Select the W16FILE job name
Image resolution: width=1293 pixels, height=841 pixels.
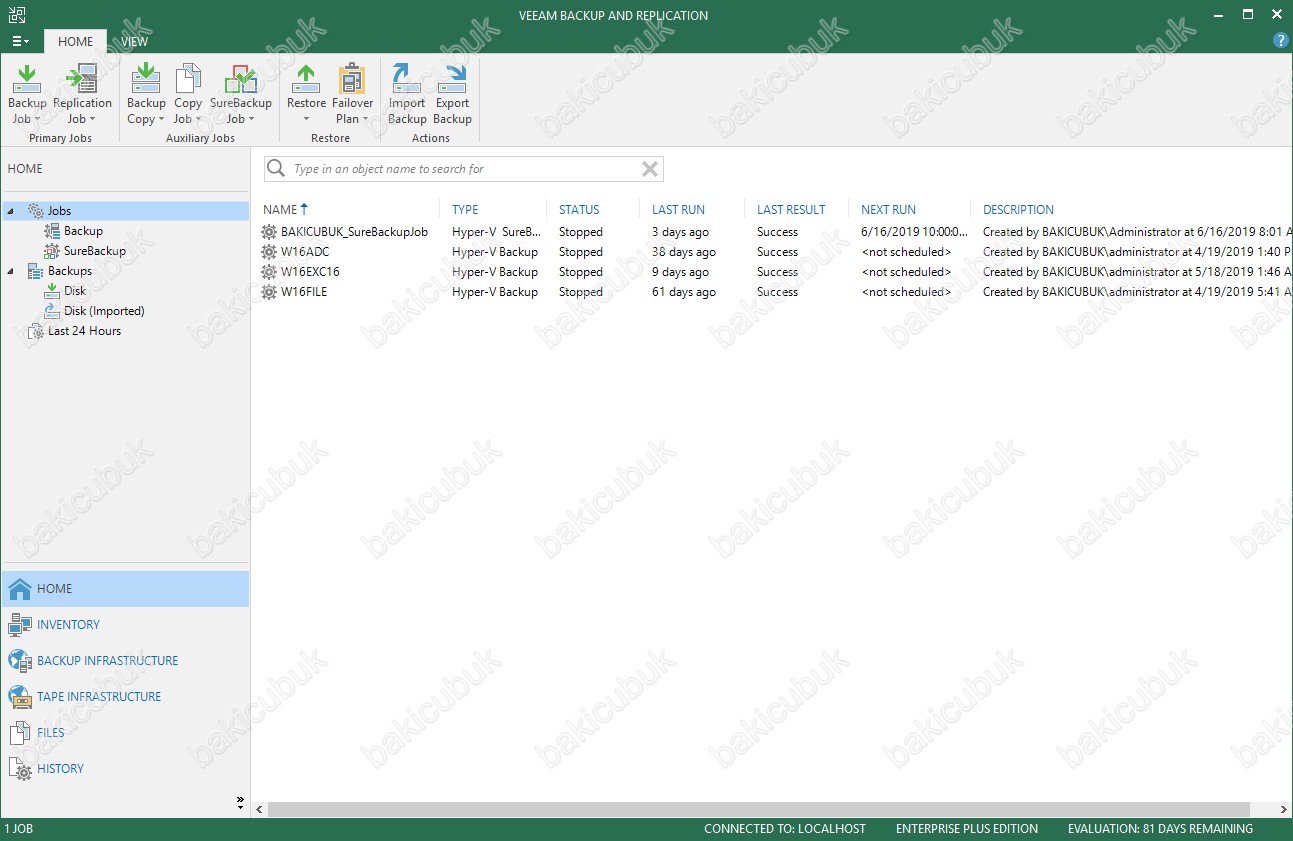point(304,292)
